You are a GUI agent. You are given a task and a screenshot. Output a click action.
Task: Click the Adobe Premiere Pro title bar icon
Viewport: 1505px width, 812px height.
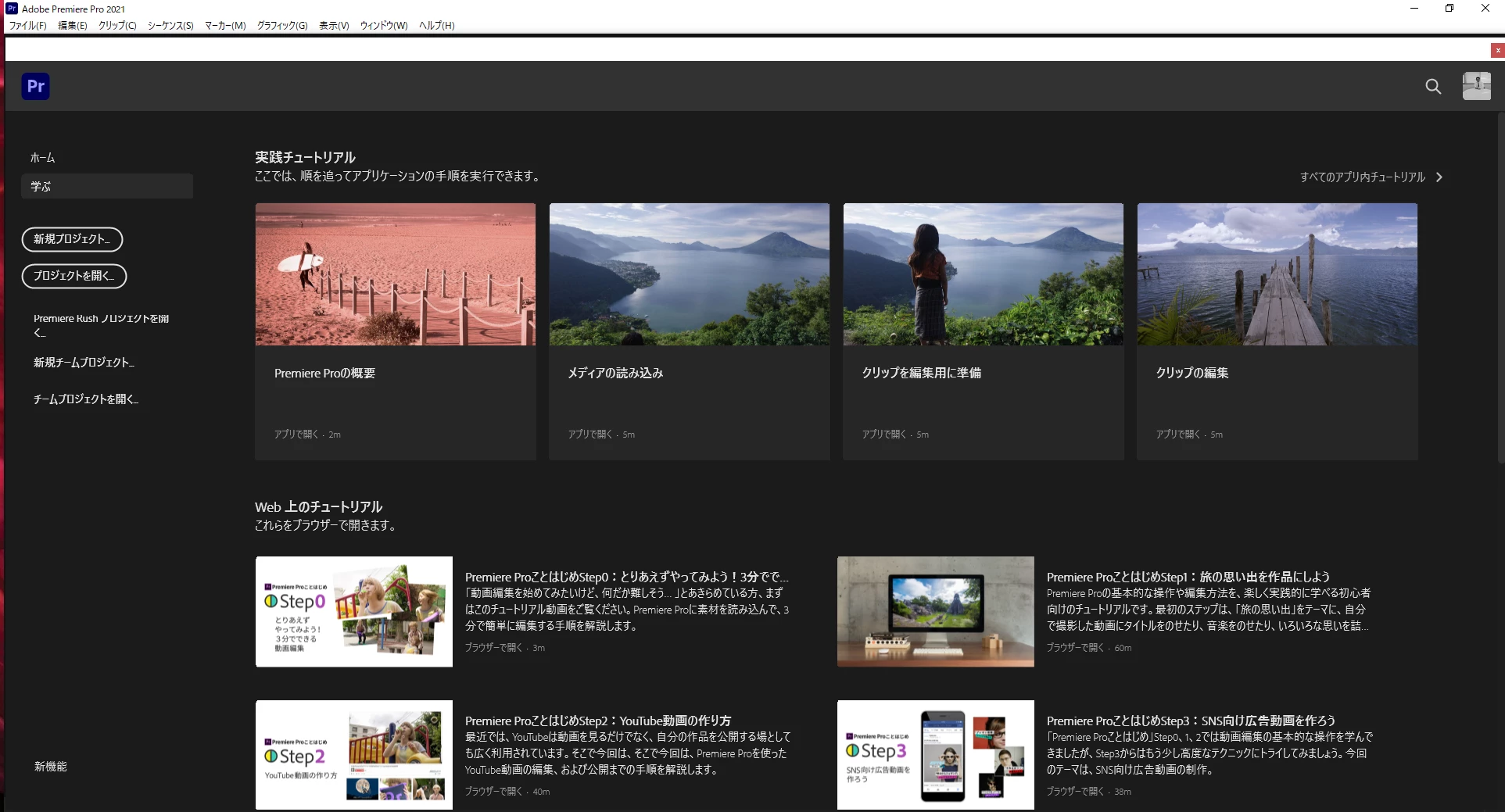12,9
